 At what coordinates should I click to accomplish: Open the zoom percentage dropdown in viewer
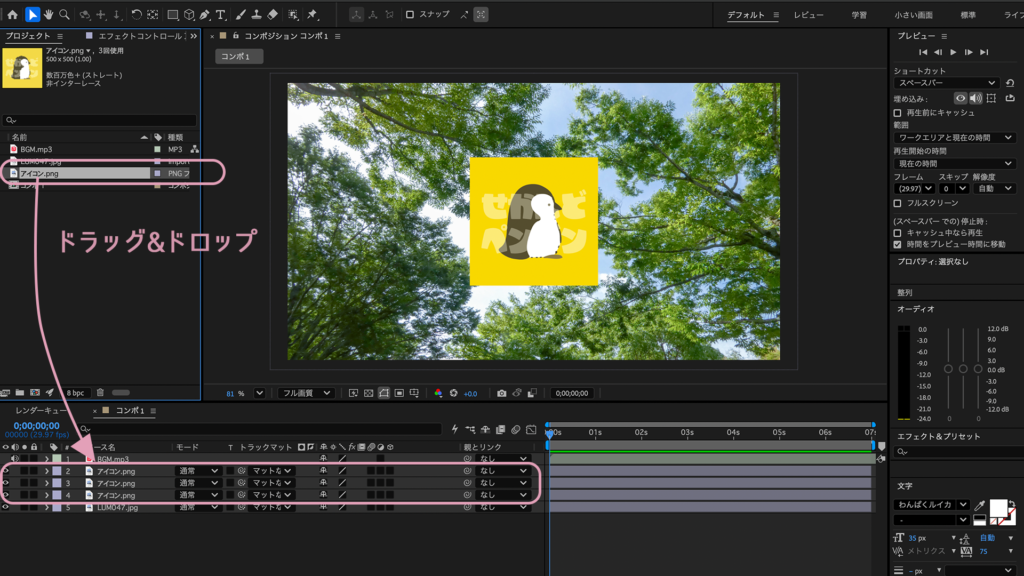[x=259, y=393]
